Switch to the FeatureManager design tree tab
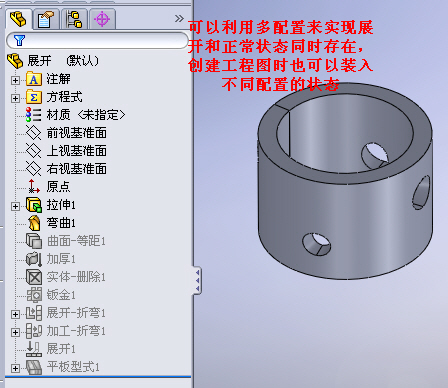The width and height of the screenshot is (448, 388). pos(18,19)
